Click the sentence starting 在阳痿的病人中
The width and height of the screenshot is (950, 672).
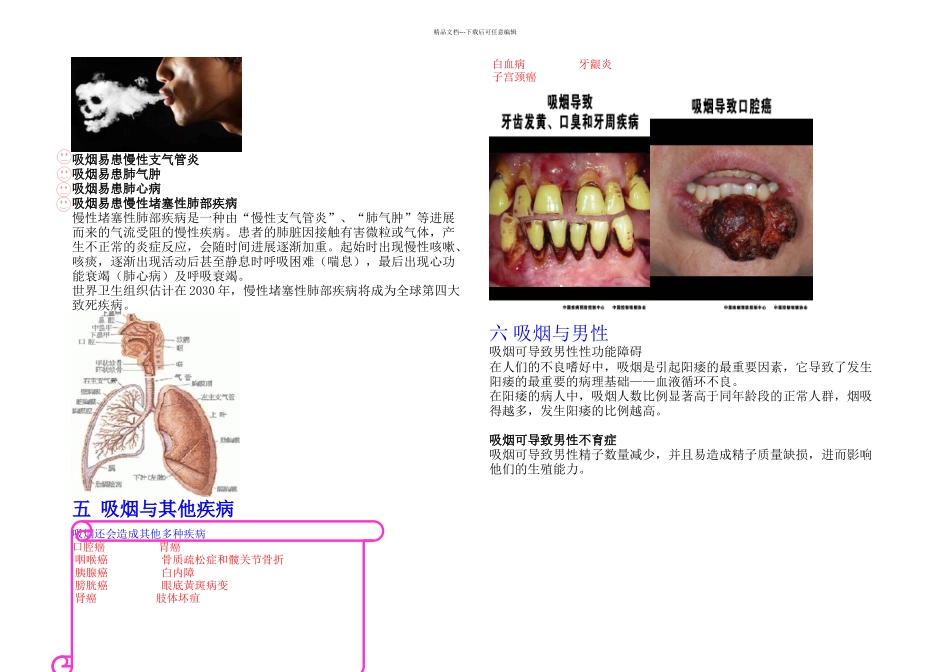click(x=680, y=404)
